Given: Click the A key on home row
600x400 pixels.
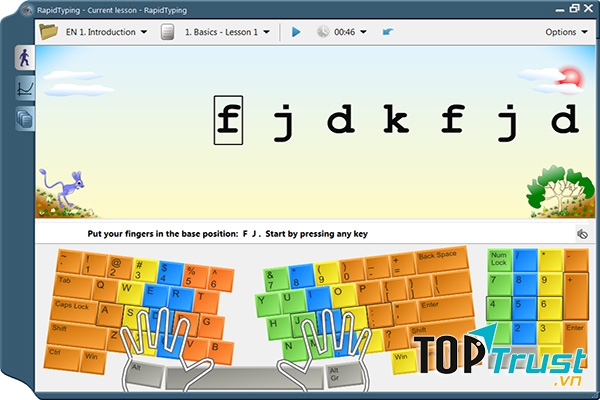Looking at the screenshot, I should tap(109, 314).
